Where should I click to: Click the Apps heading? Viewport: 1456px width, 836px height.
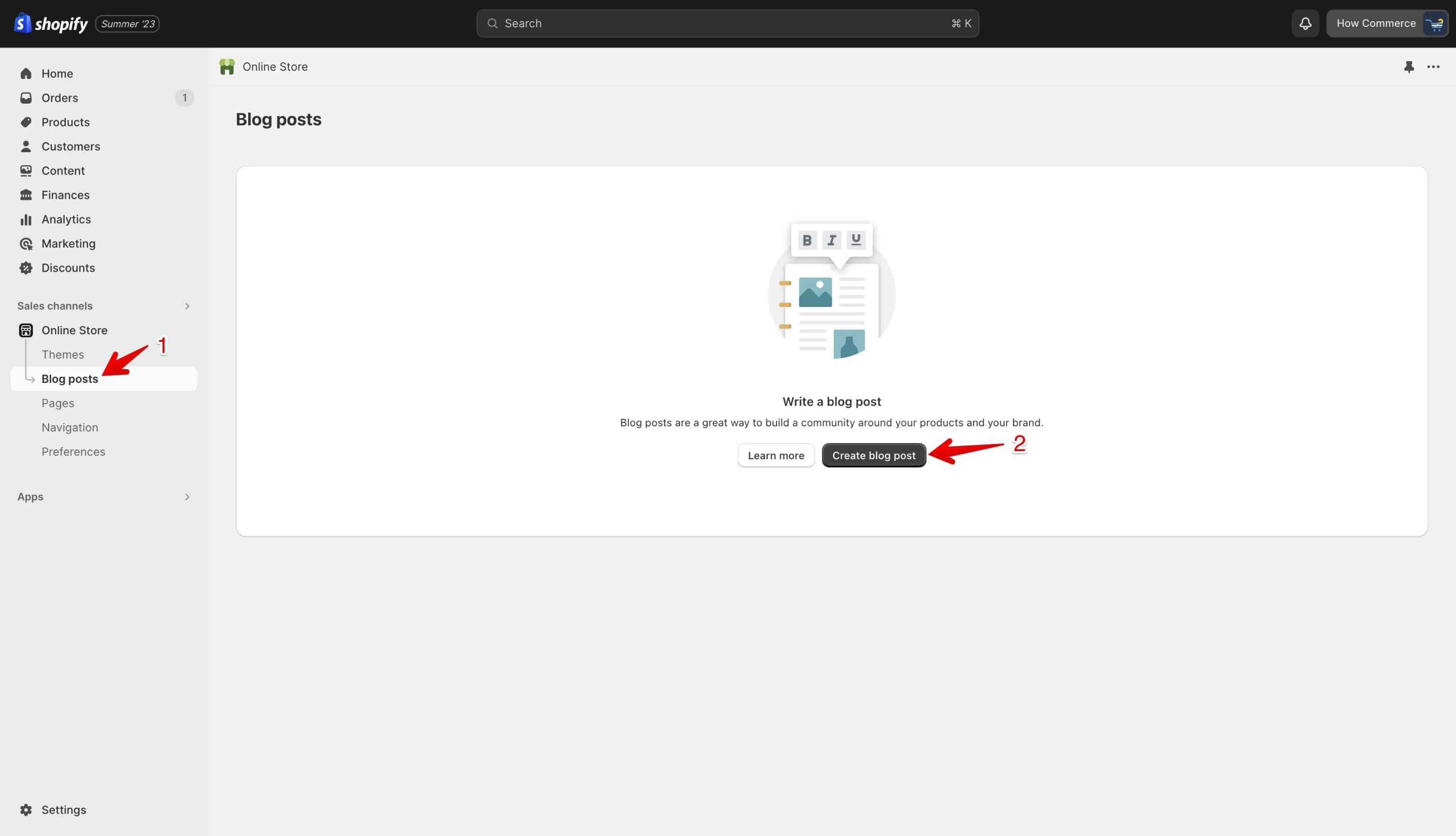click(30, 497)
